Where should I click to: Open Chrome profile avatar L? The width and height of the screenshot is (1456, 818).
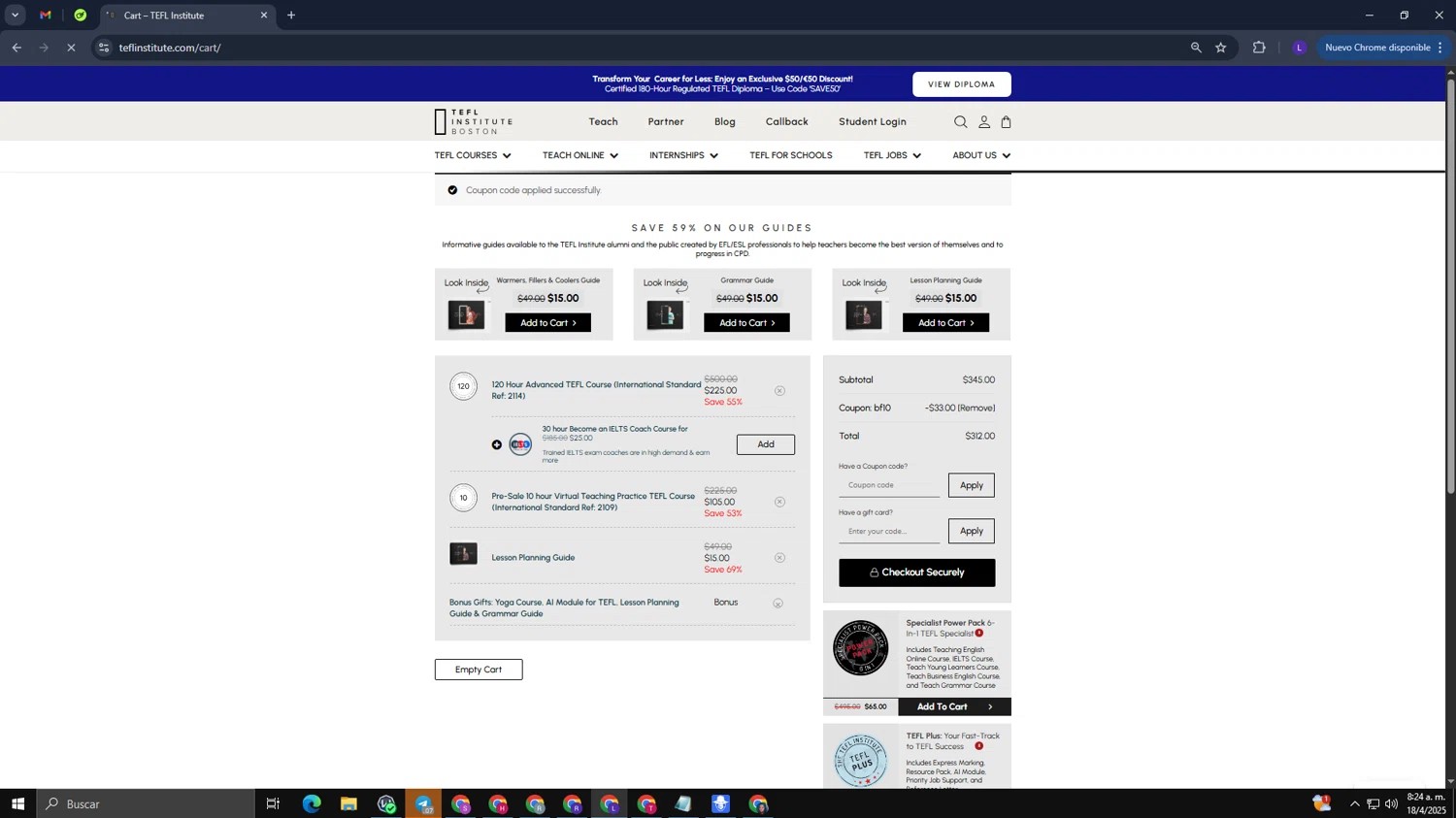(x=1299, y=48)
